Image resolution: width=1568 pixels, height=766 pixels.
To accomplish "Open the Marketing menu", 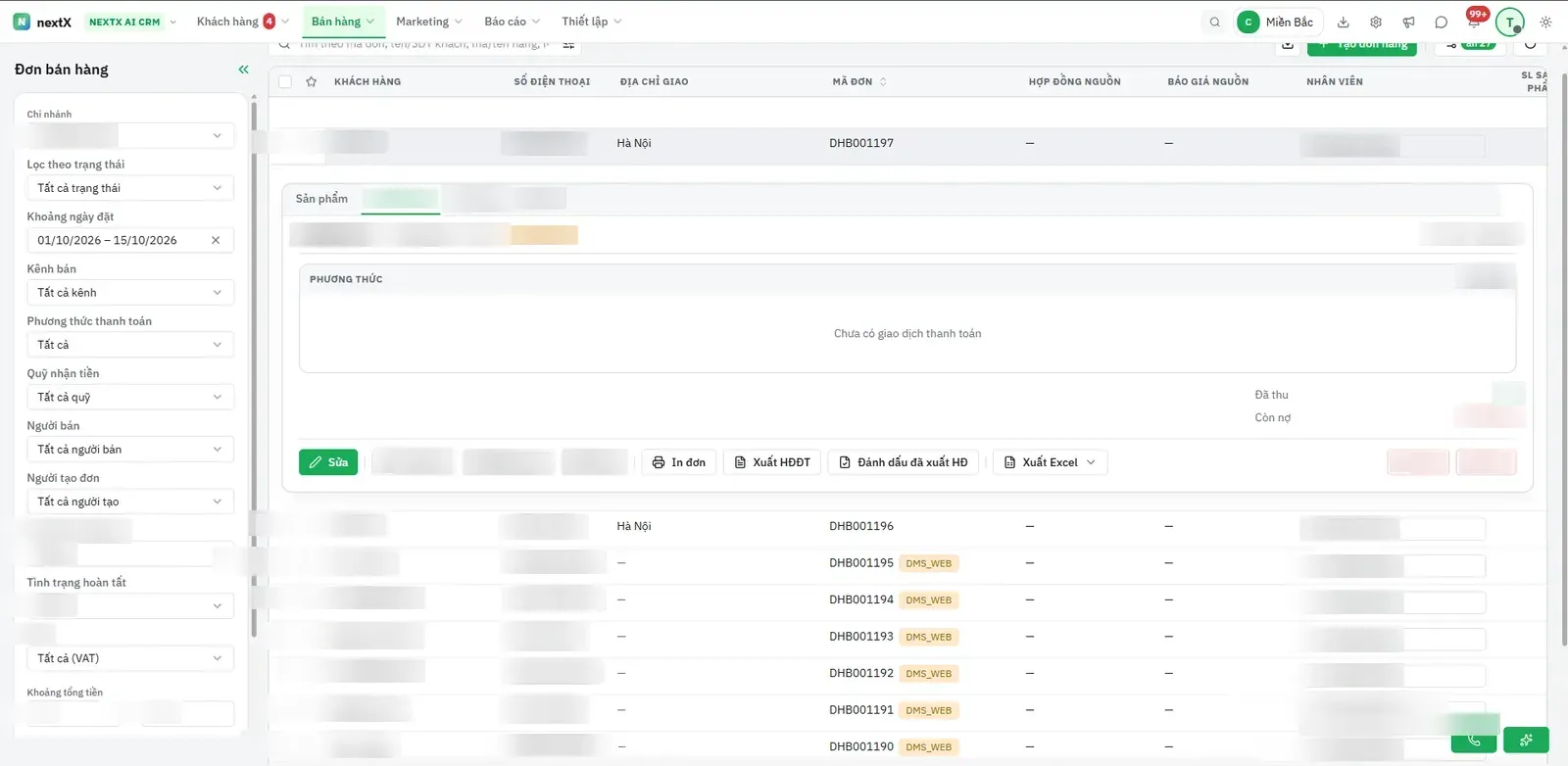I will [428, 22].
